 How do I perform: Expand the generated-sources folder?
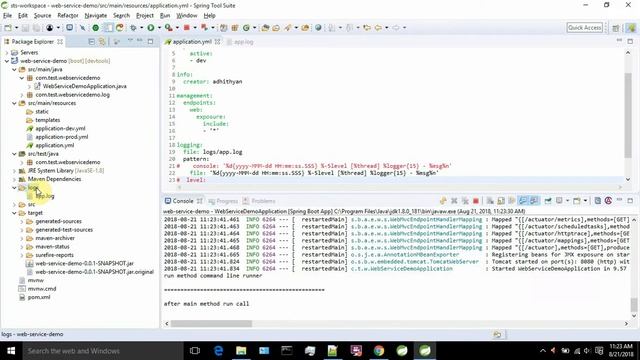pyautogui.click(x=22, y=221)
